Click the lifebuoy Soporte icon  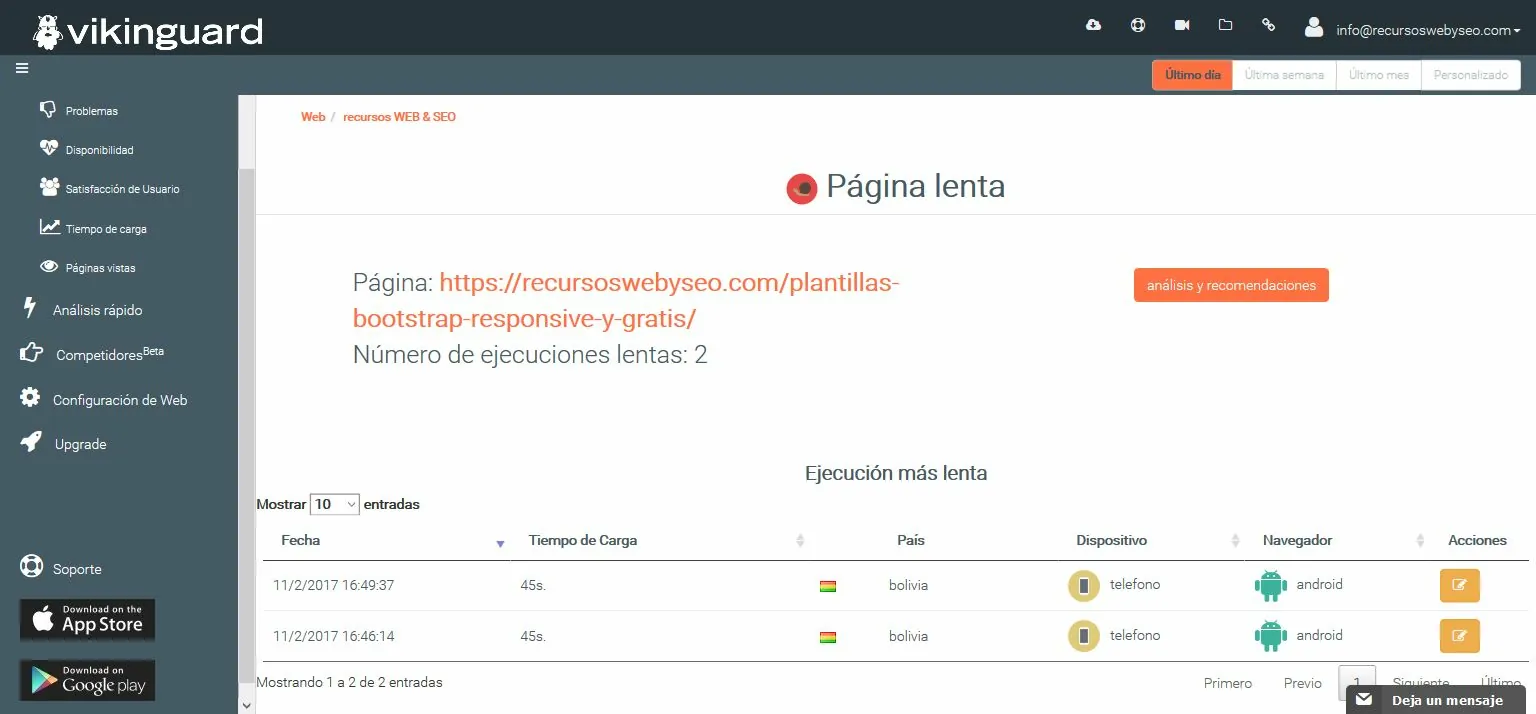[x=31, y=567]
